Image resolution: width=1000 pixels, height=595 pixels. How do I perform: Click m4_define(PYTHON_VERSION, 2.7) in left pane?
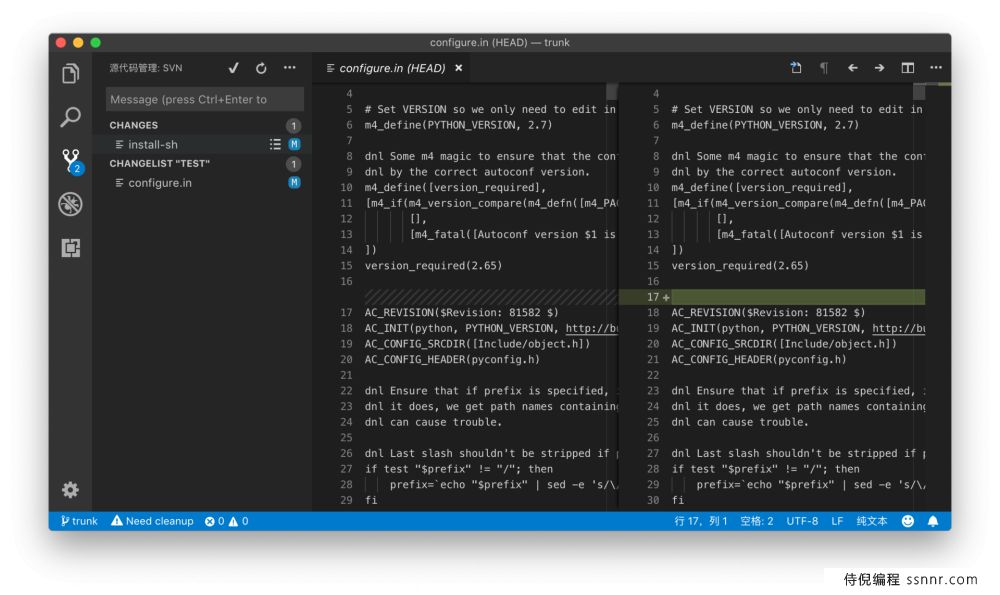[x=459, y=125]
